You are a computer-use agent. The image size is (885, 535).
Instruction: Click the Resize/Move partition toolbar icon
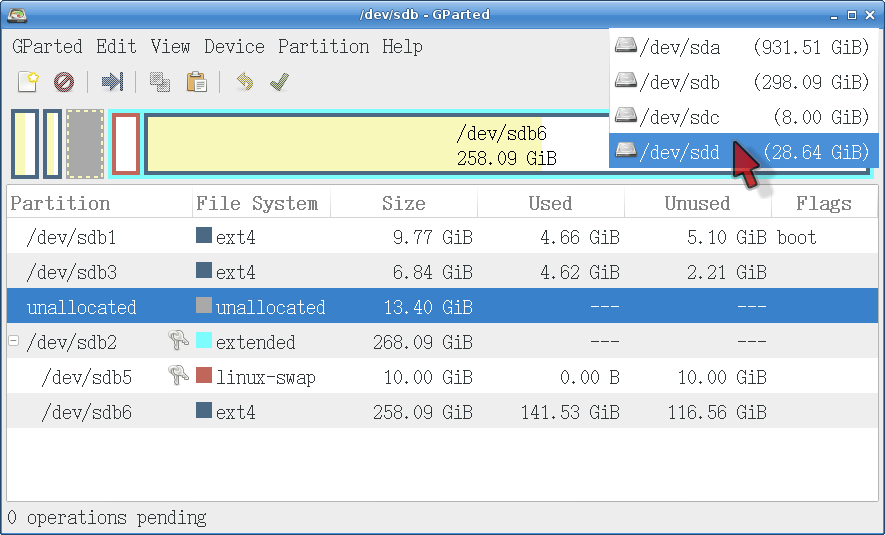[113, 81]
